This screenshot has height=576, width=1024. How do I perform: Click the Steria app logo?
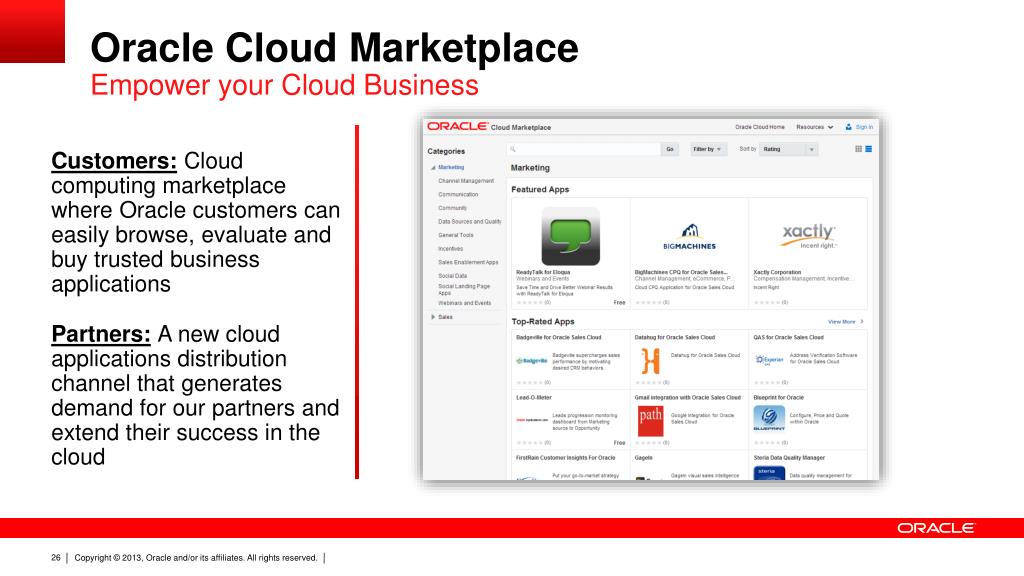769,473
